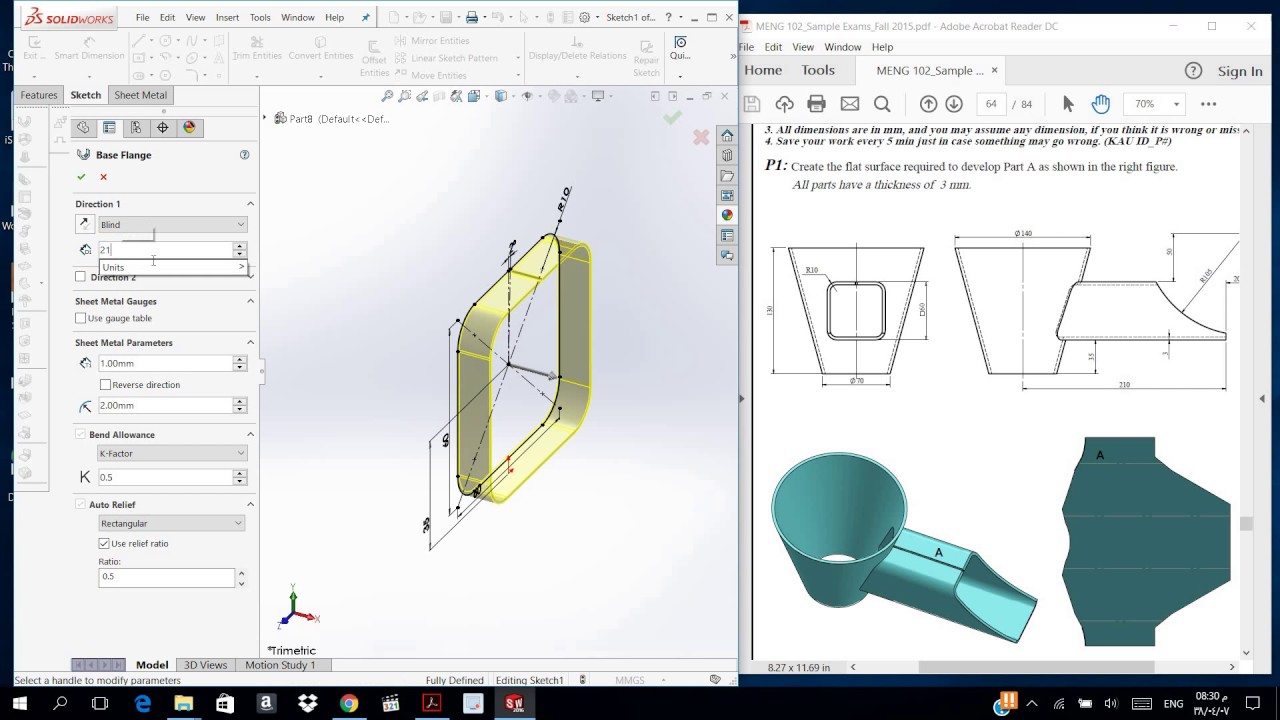Open the FeatureManager design tree tab icon

(83, 127)
